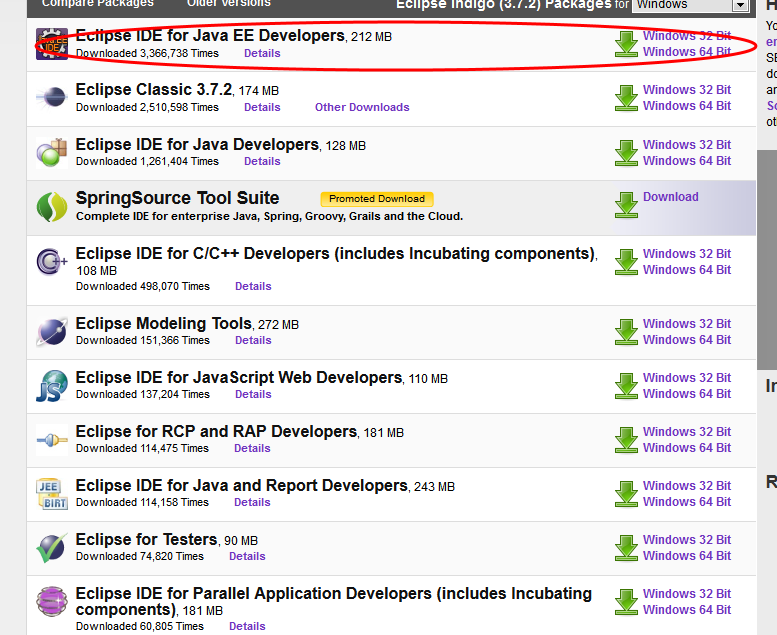This screenshot has height=635, width=777.
Task: Open Details for Java and Report Developers
Action: coord(252,502)
